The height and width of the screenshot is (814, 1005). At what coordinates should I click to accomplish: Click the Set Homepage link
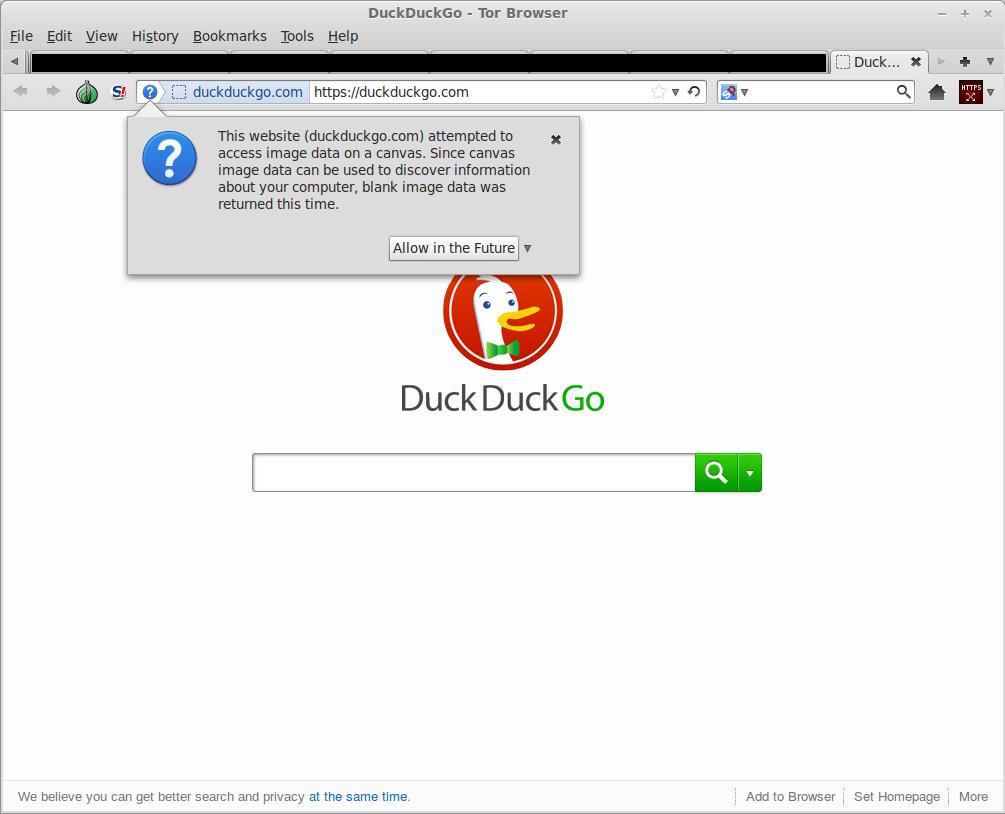coord(897,796)
